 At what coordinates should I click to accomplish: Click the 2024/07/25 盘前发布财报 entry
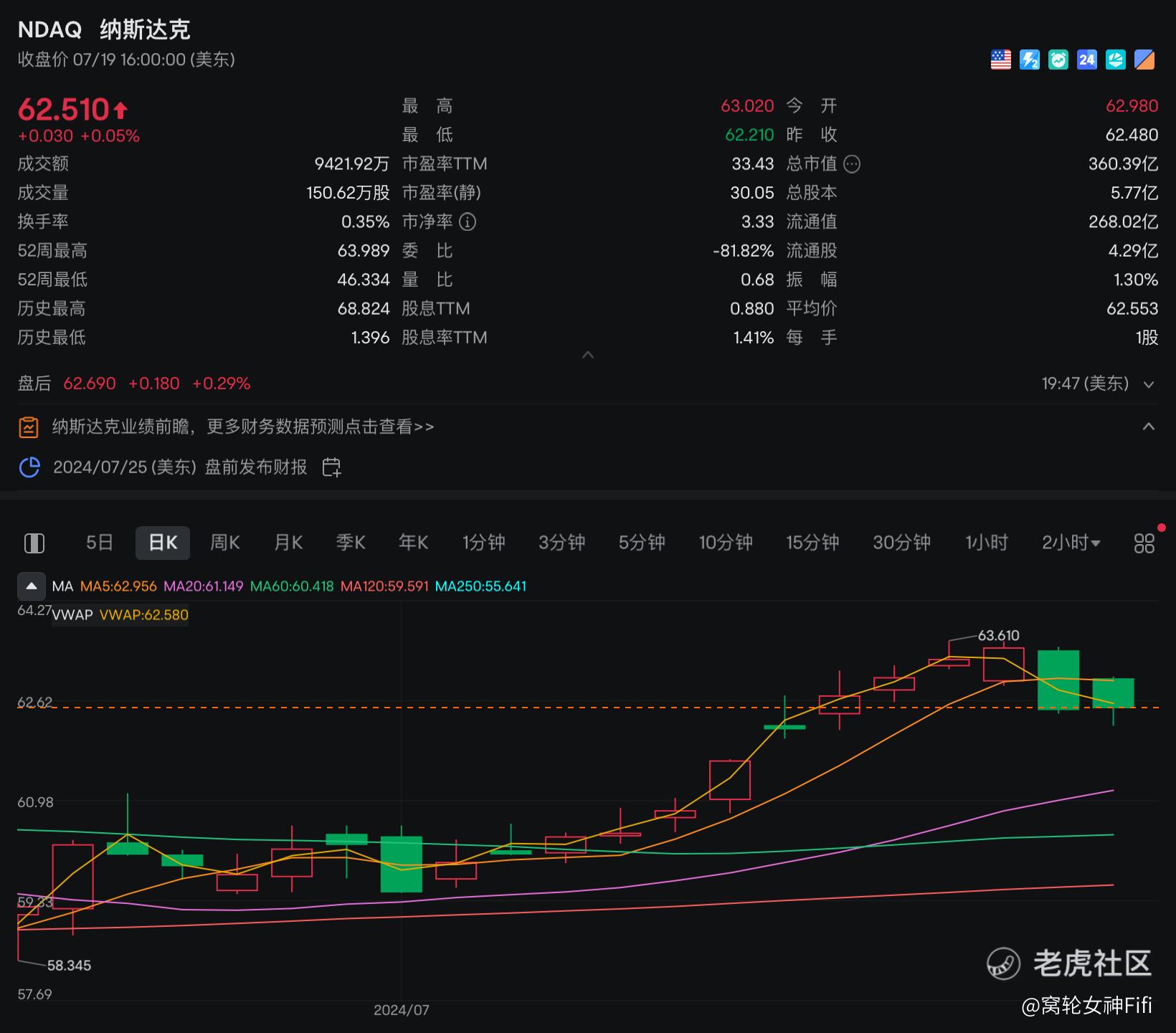click(180, 467)
